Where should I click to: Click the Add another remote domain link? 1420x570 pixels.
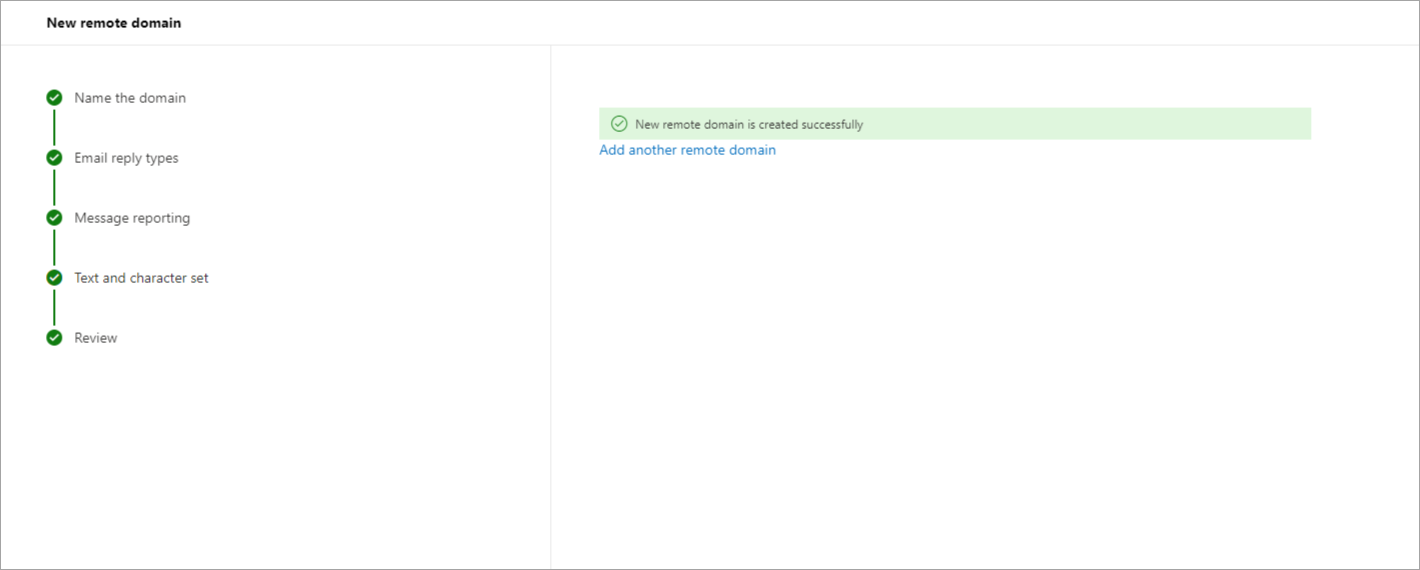(687, 150)
